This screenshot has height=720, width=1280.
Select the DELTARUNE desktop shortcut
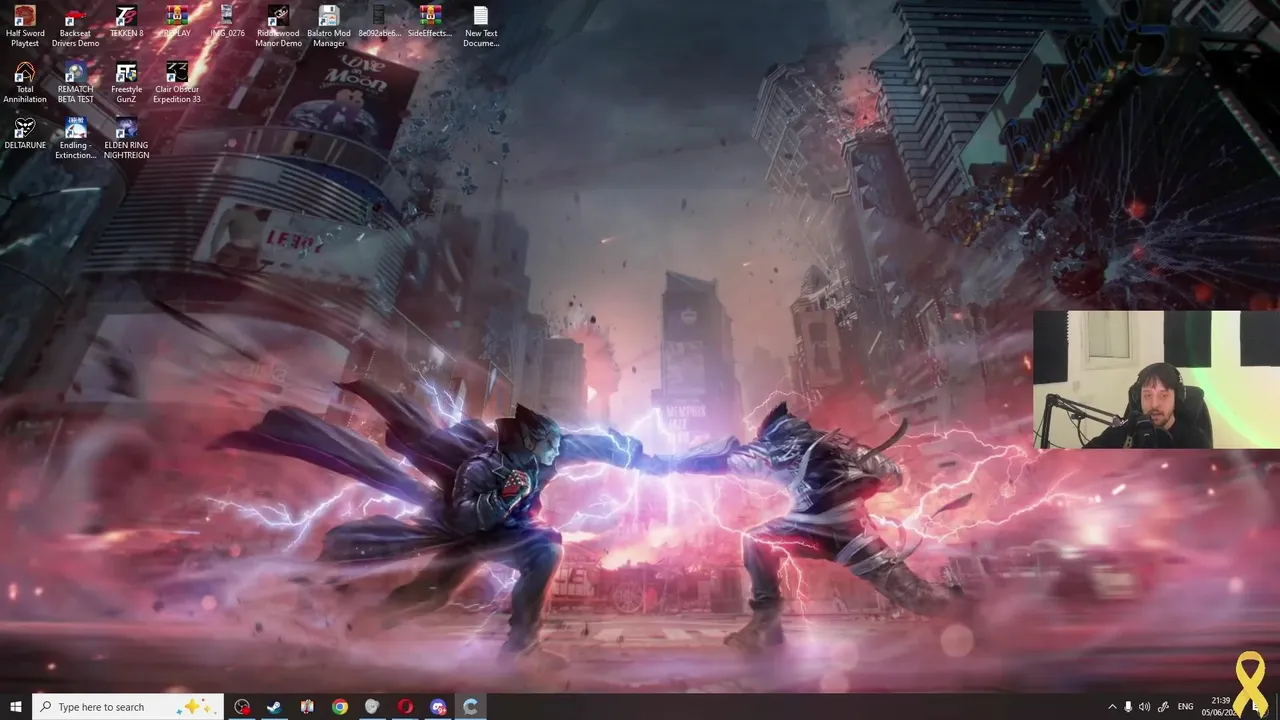(x=25, y=134)
